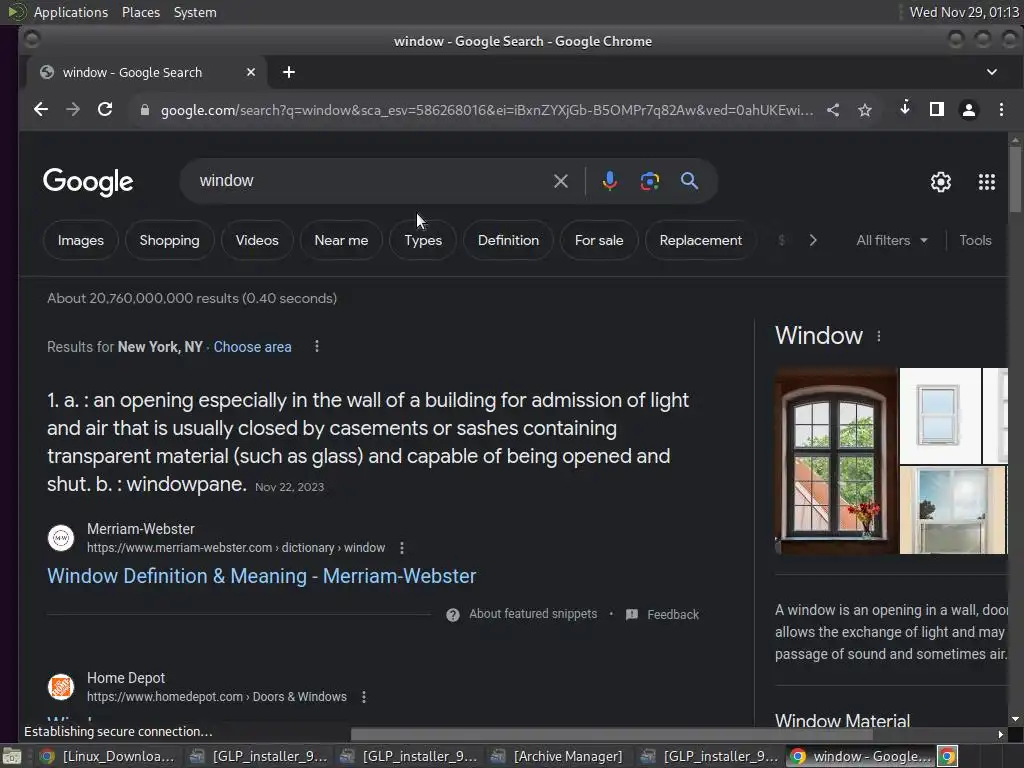Filter results by Shopping
Screen dimensions: 1024x768
(x=169, y=240)
